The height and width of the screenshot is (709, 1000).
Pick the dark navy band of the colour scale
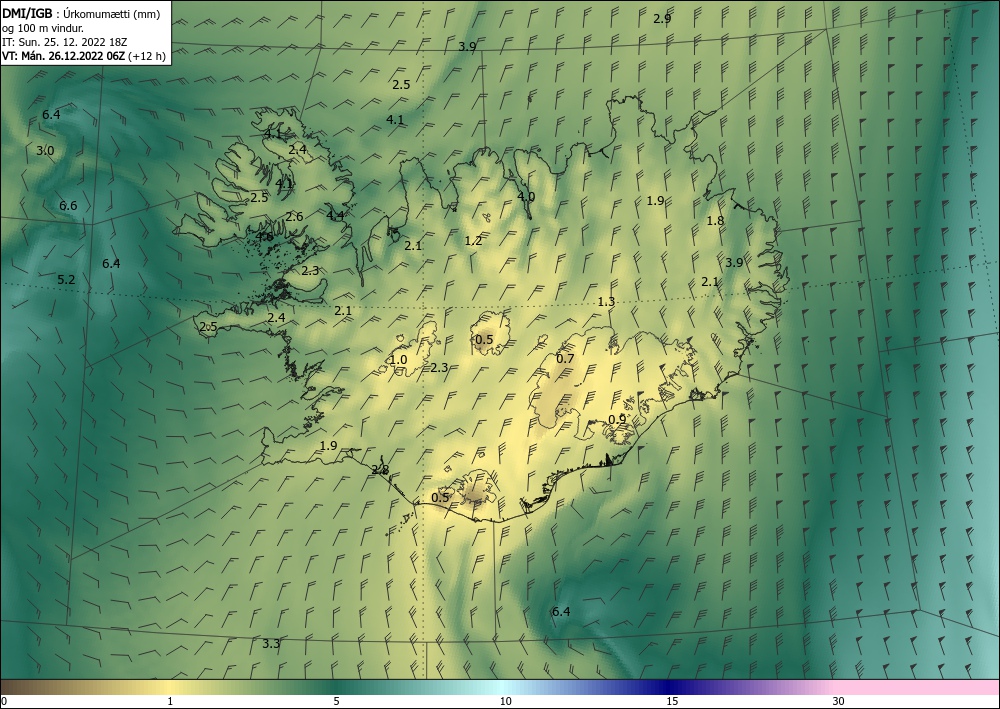tap(670, 687)
